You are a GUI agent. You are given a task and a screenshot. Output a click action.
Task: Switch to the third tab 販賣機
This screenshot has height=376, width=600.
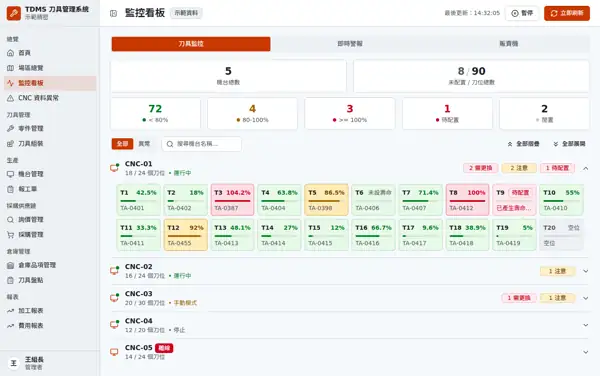[x=509, y=44]
